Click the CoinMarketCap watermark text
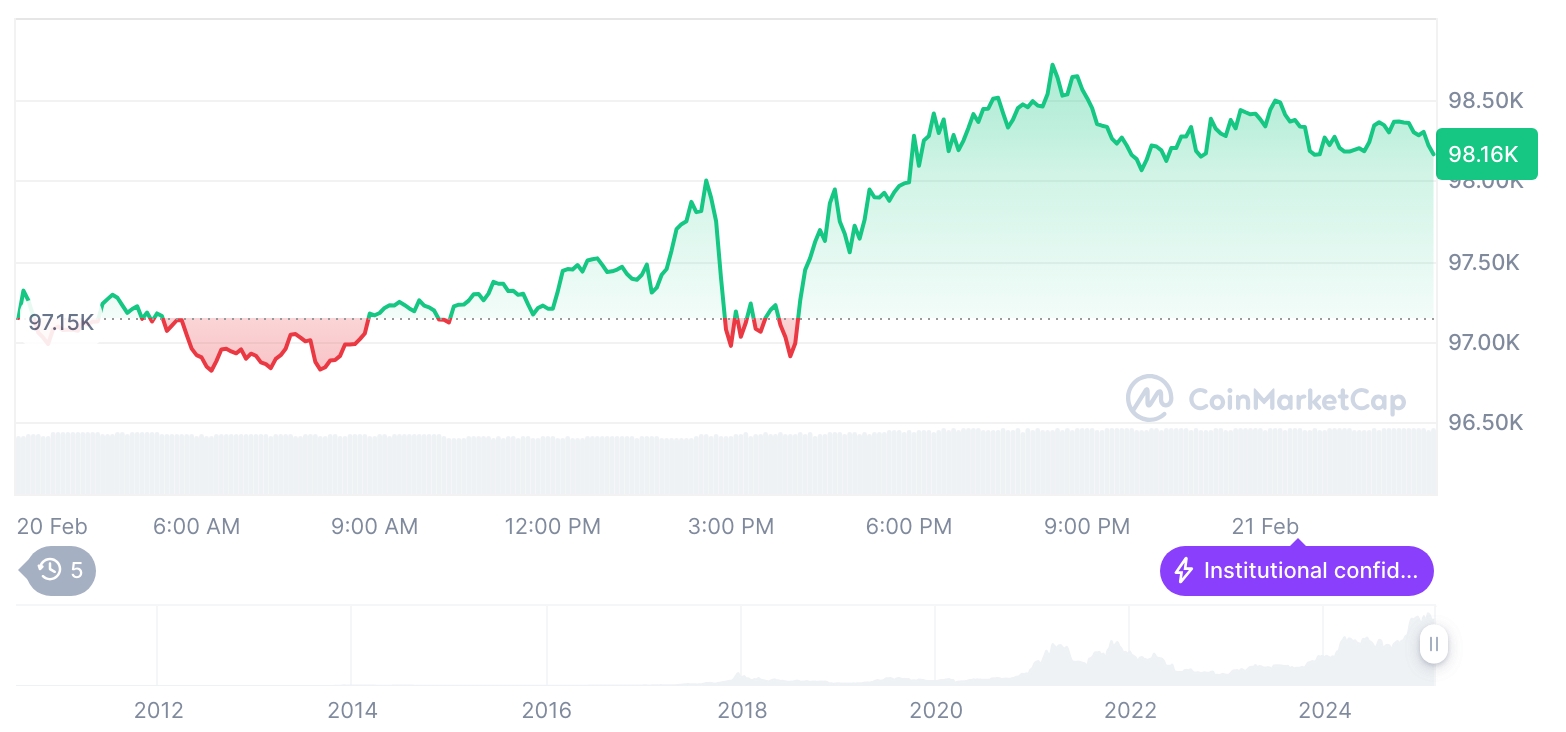The height and width of the screenshot is (732, 1566). click(x=1297, y=400)
